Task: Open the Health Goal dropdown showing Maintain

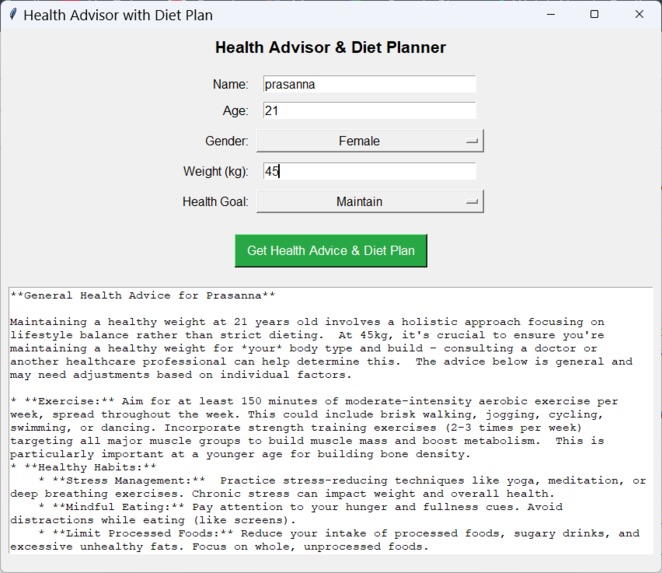Action: pos(370,201)
